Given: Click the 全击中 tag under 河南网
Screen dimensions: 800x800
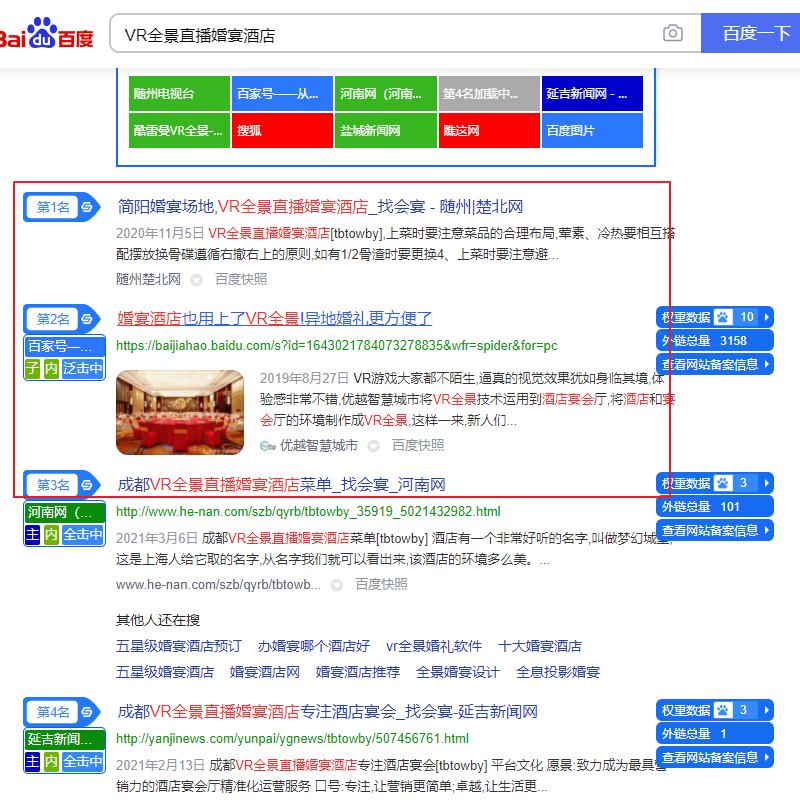Looking at the screenshot, I should click(83, 535).
